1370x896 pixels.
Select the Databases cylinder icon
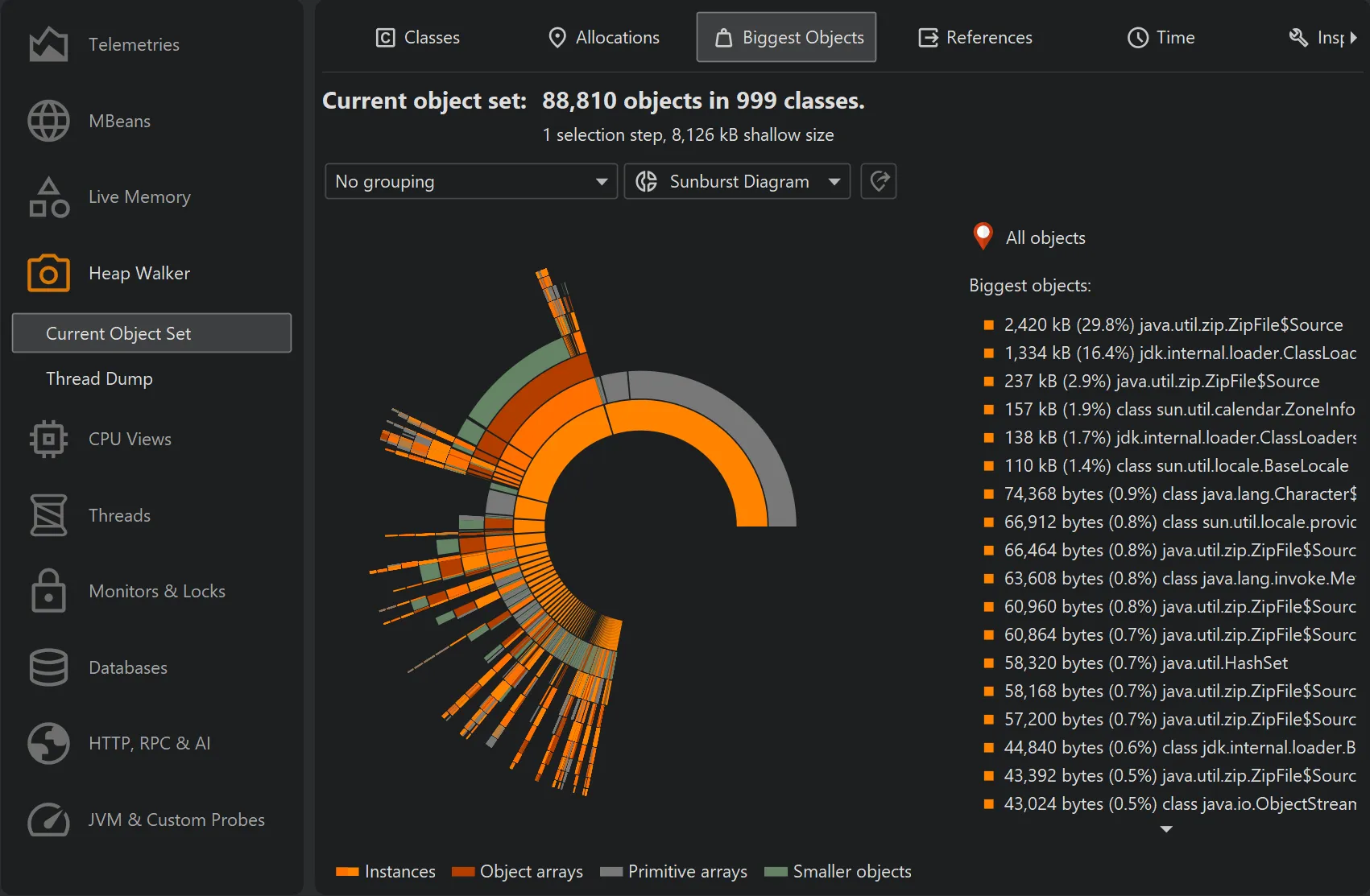pyautogui.click(x=48, y=667)
